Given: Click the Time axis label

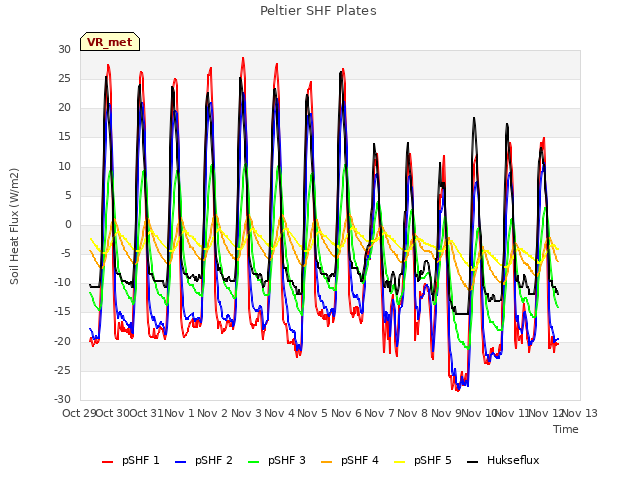Looking at the screenshot, I should pos(566,429).
